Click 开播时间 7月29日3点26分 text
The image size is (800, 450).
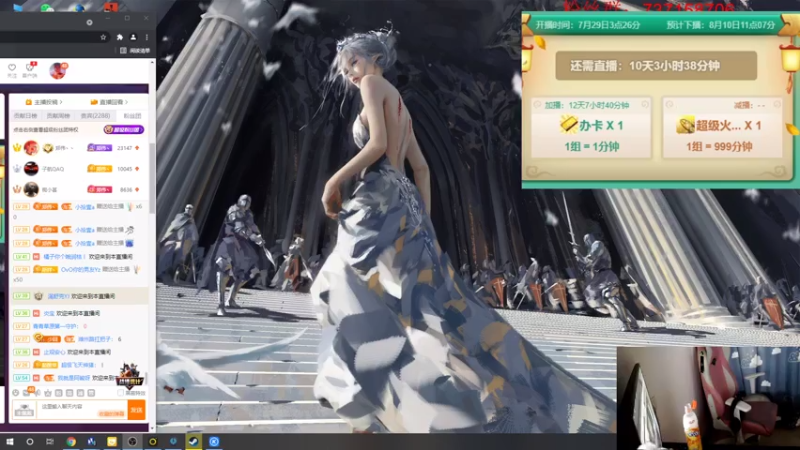pos(588,25)
